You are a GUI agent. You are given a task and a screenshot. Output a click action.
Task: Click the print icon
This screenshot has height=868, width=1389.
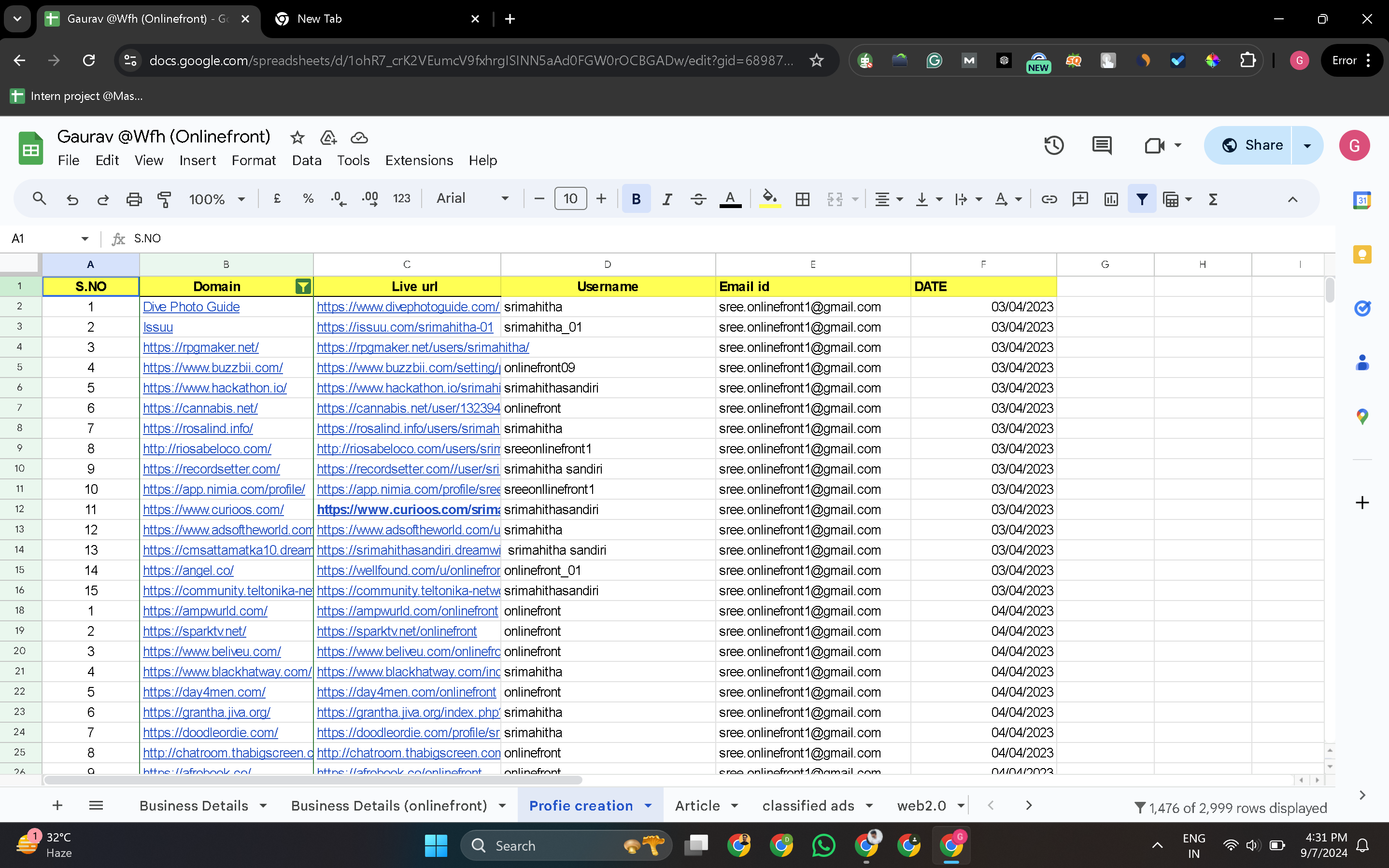click(x=134, y=199)
